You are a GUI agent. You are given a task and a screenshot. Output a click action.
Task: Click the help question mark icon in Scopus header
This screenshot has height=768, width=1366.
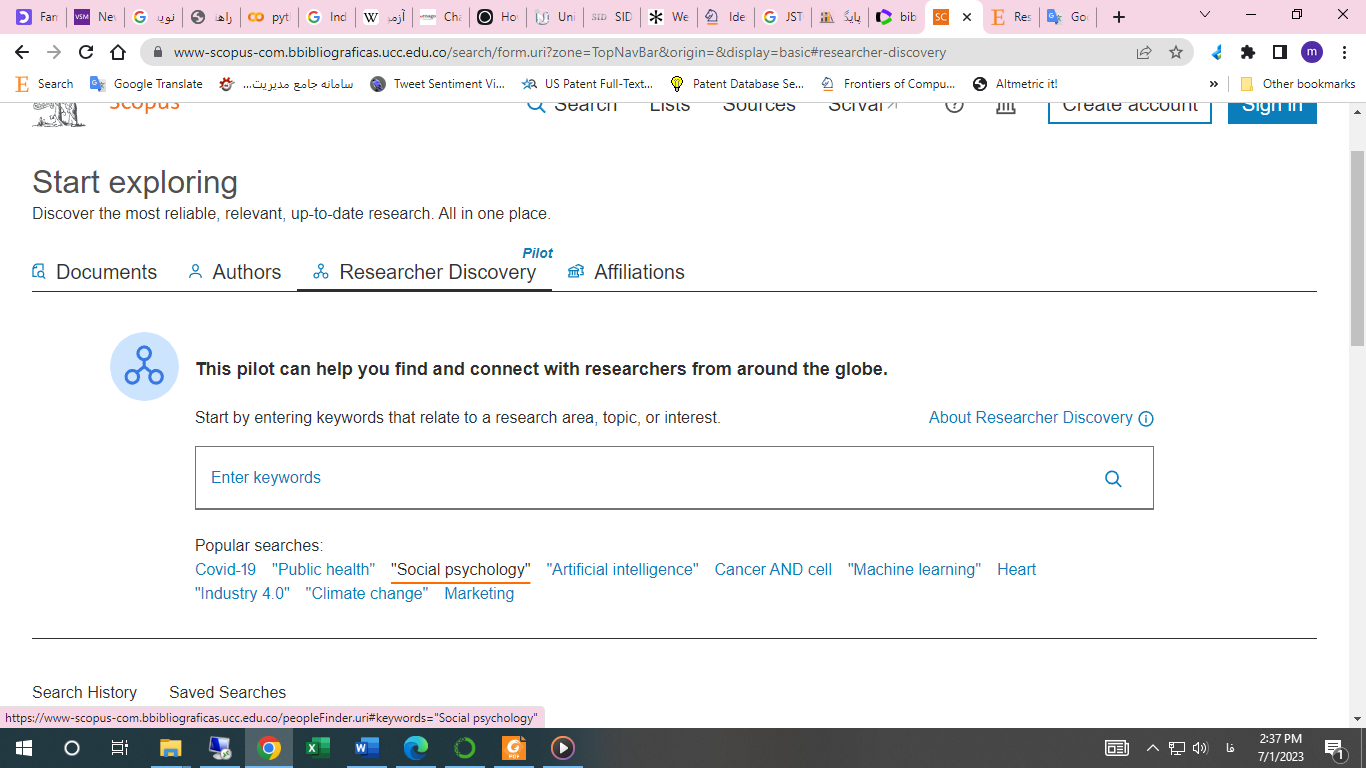point(954,105)
